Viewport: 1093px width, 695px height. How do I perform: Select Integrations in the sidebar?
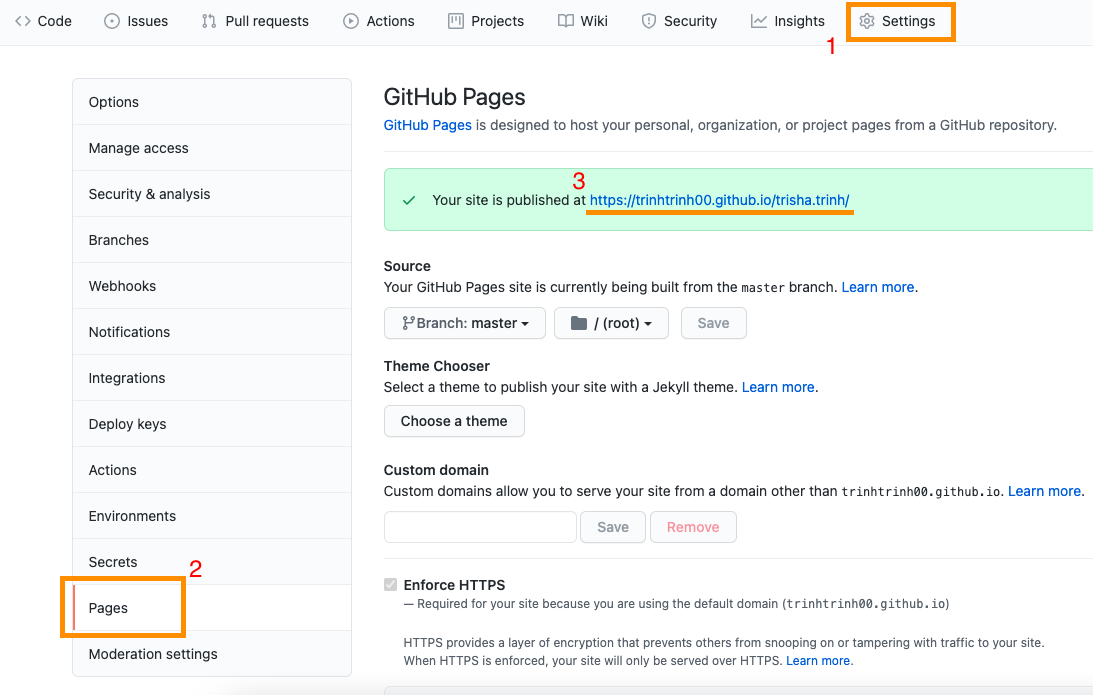coord(212,378)
